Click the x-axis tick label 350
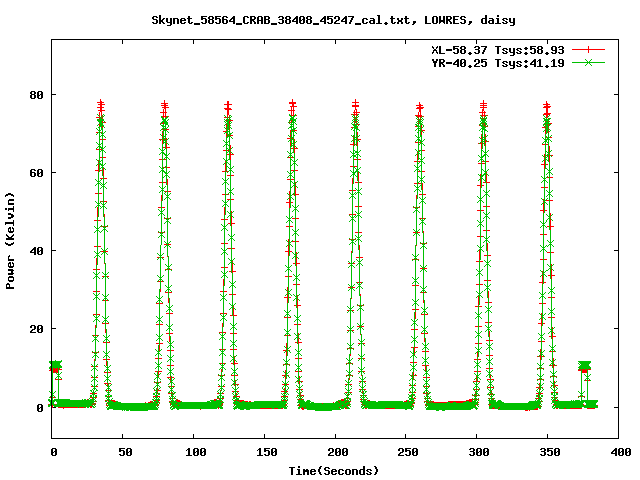640x480 pixels. pos(549,452)
